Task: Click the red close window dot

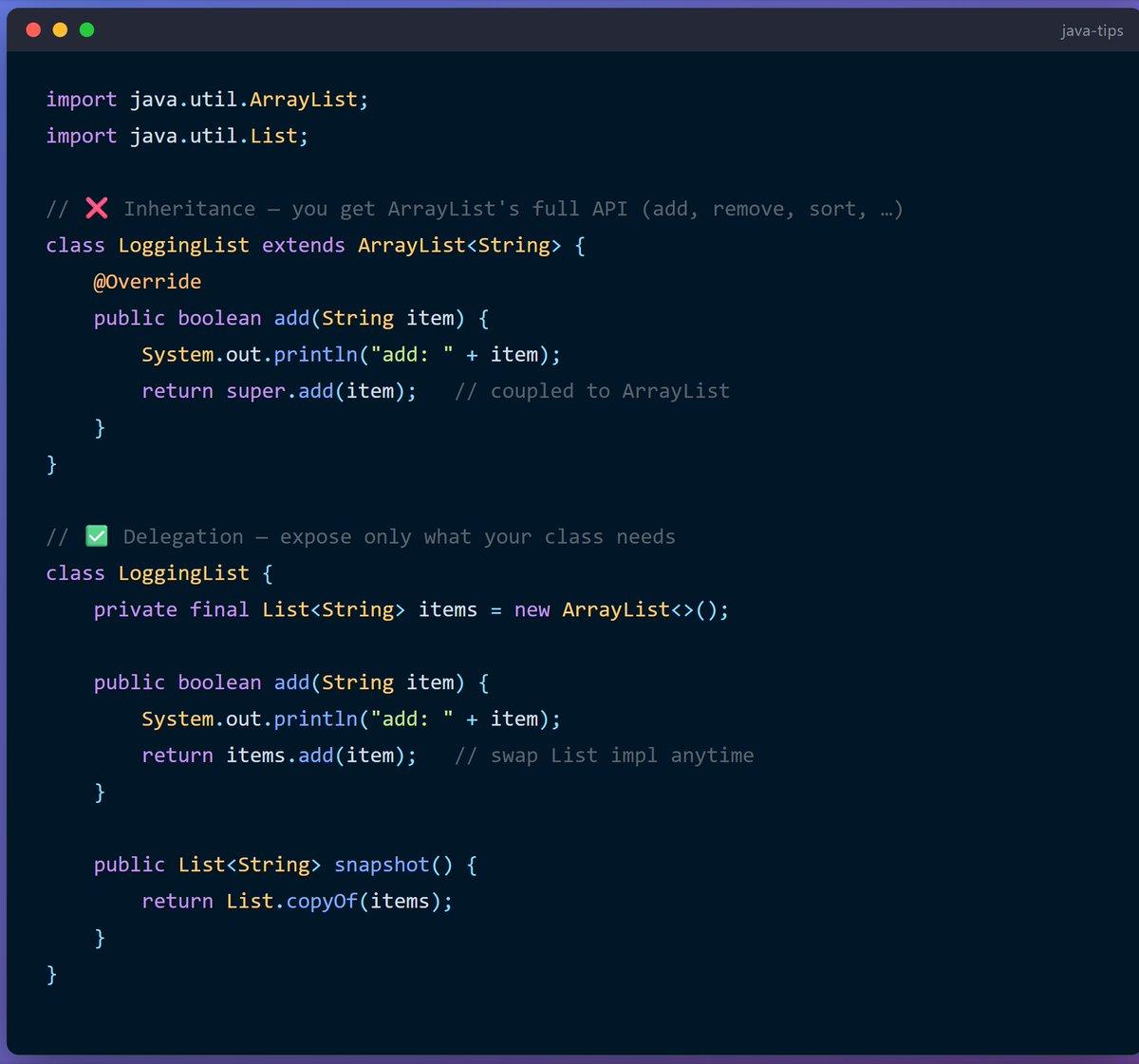Action: 33,30
